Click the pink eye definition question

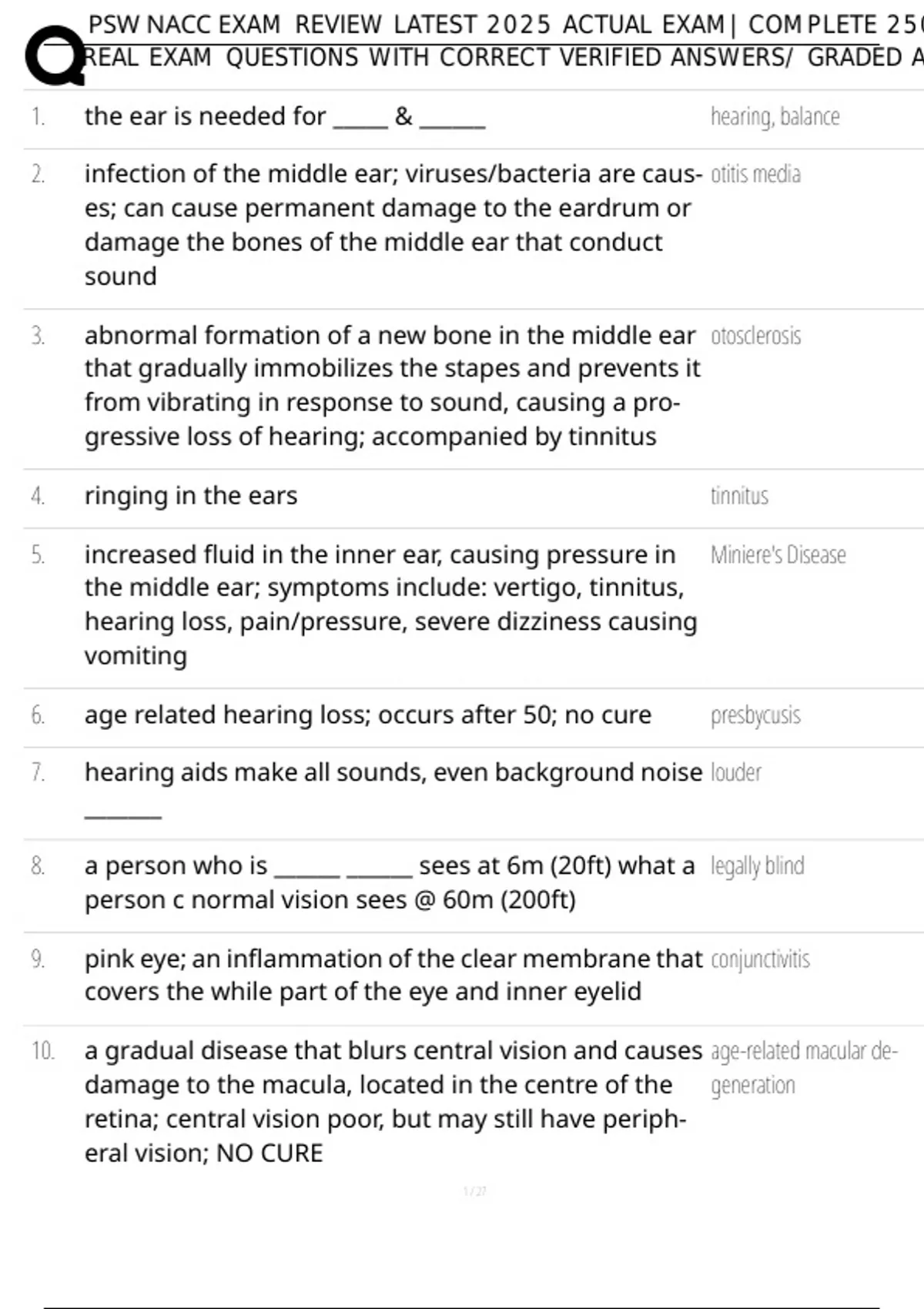(x=393, y=975)
